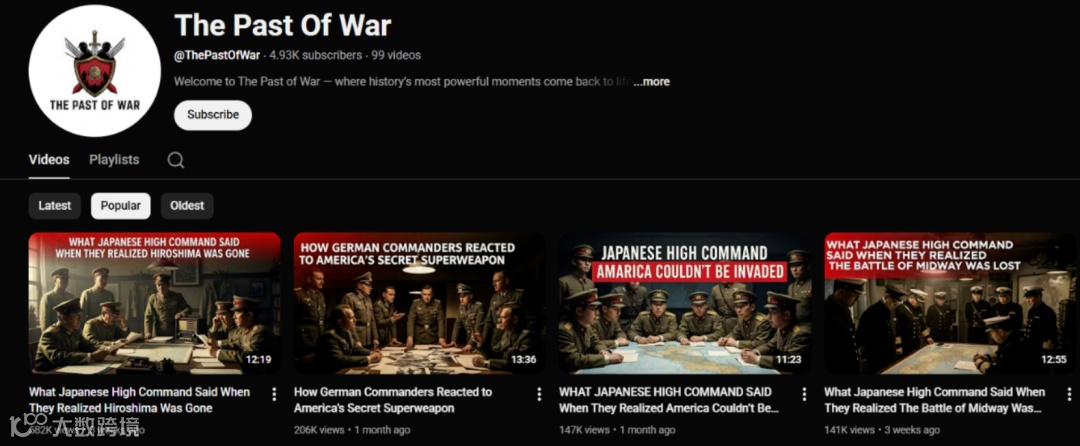Open options menu for Hiroshima video
Viewport: 1080px width, 446px height.
pyautogui.click(x=274, y=394)
